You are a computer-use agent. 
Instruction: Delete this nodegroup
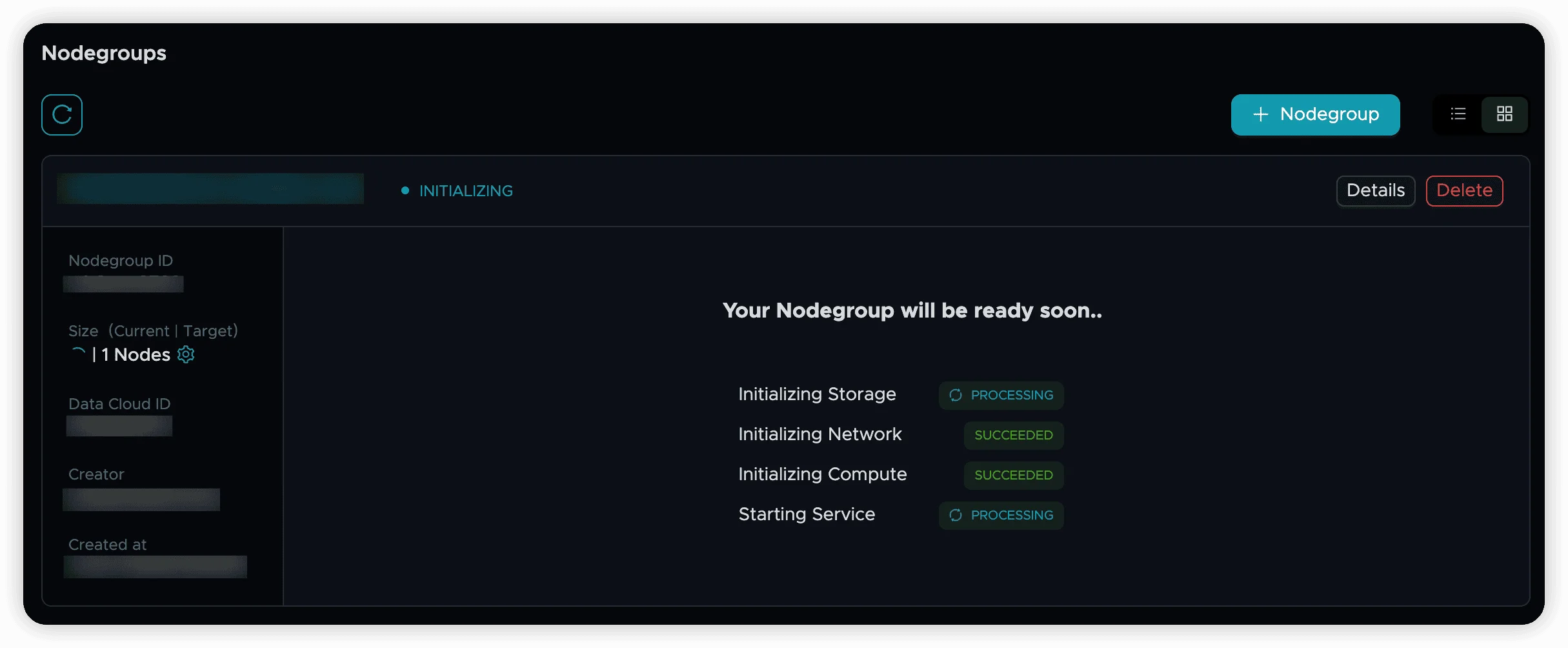pyautogui.click(x=1464, y=190)
